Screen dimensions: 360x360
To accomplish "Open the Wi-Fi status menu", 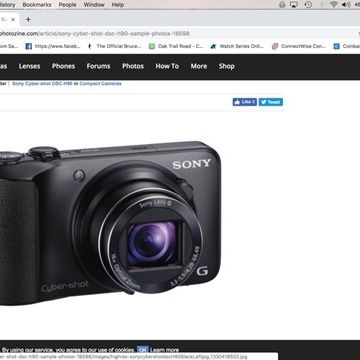I will click(x=333, y=4).
